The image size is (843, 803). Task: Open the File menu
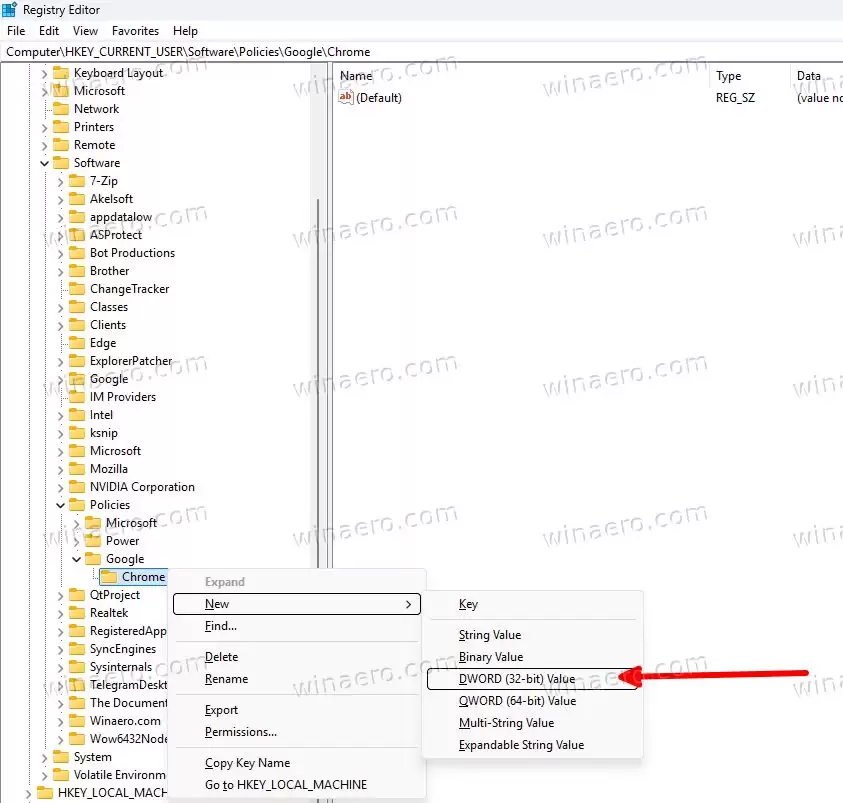pos(16,31)
